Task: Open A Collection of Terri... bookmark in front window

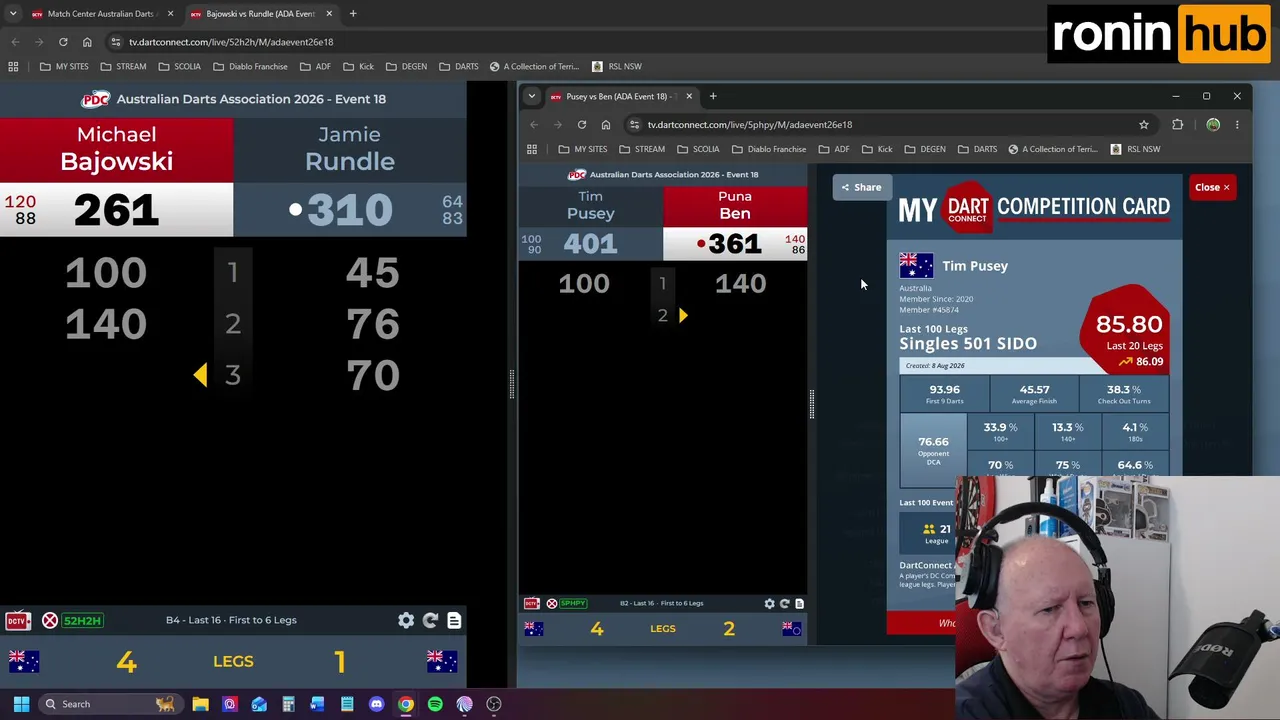Action: [x=1053, y=149]
